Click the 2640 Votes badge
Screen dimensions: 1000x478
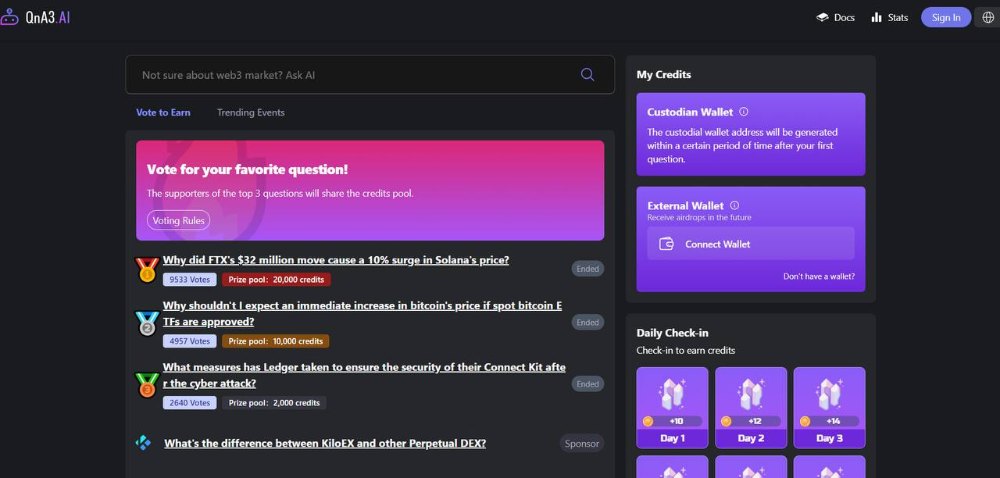click(189, 403)
